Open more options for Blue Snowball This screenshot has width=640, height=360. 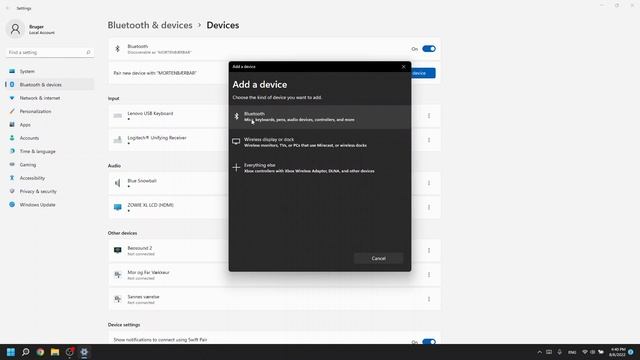(x=429, y=183)
